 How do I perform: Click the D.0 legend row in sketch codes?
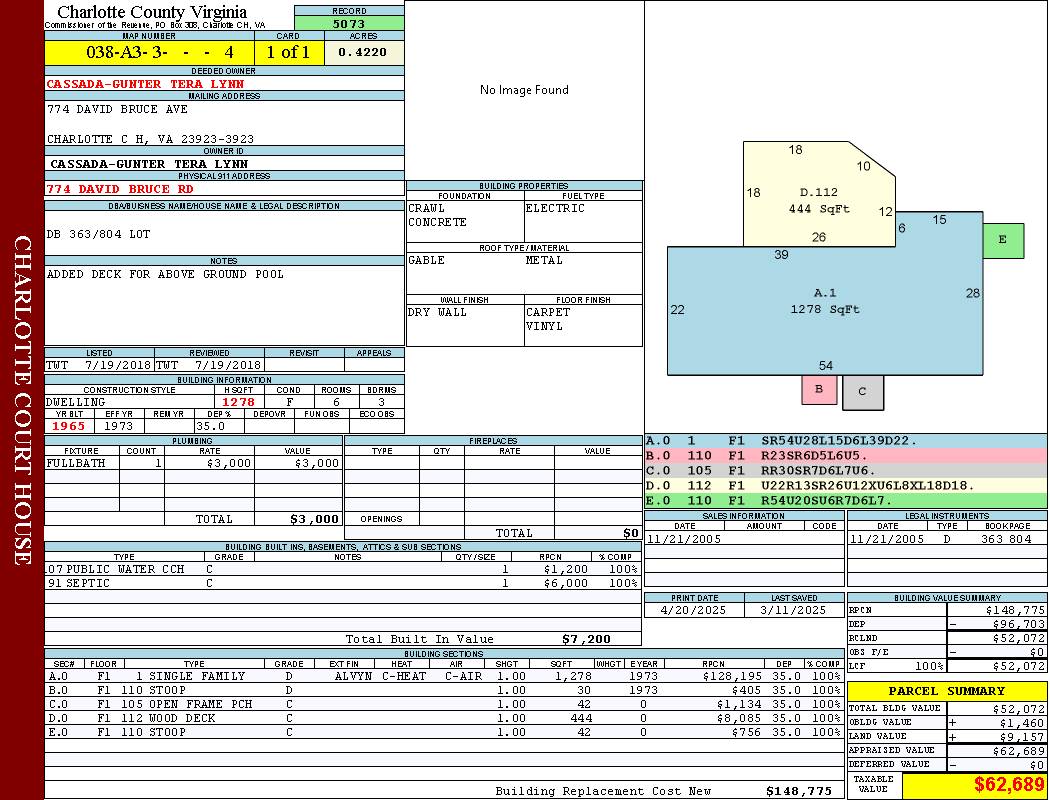(845, 486)
